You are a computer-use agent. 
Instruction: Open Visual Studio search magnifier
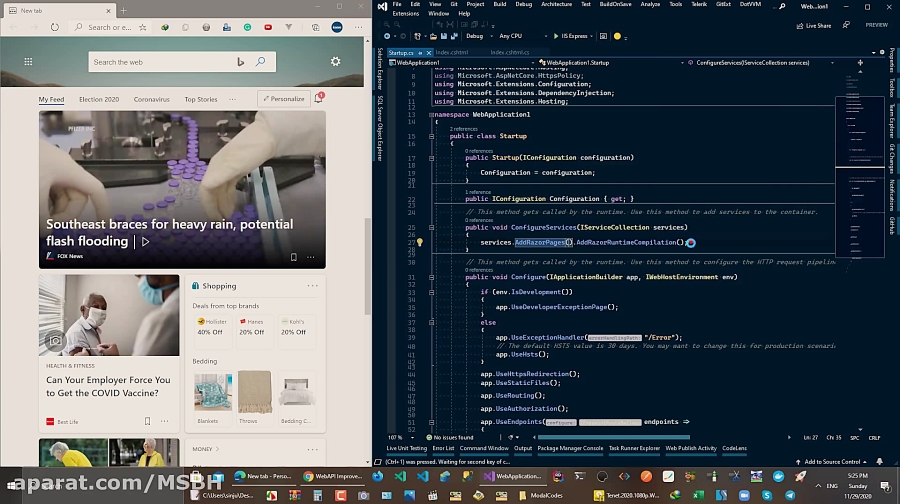pyautogui.click(x=782, y=6)
